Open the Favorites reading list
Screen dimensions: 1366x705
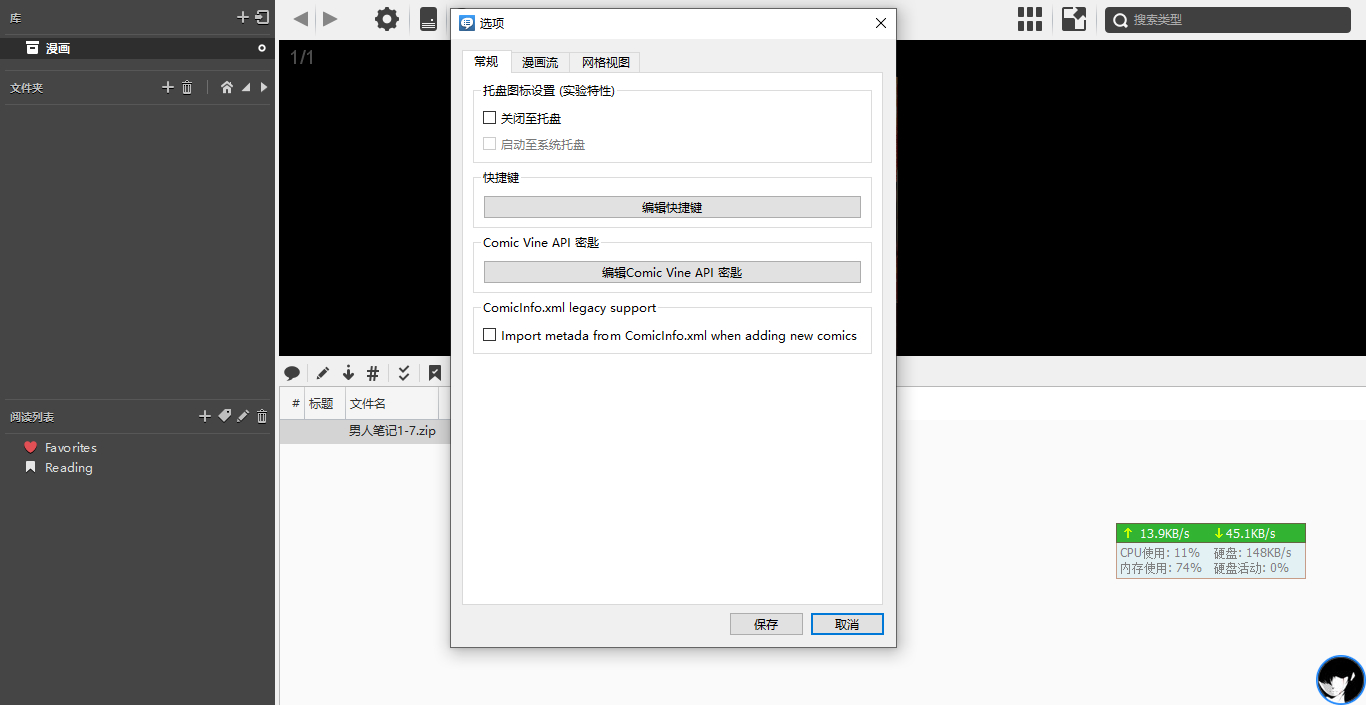pos(71,447)
